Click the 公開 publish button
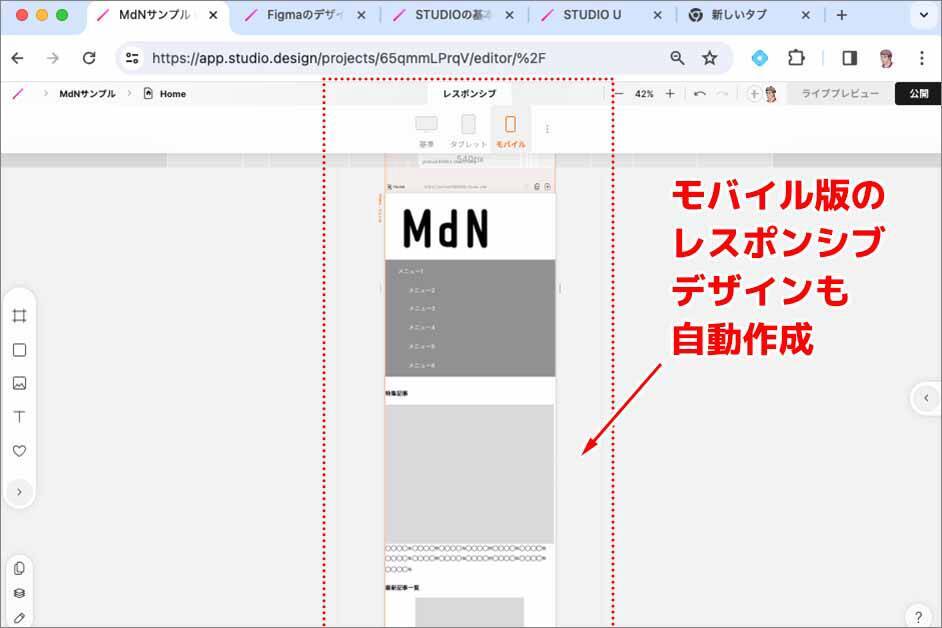This screenshot has height=628, width=942. click(917, 94)
